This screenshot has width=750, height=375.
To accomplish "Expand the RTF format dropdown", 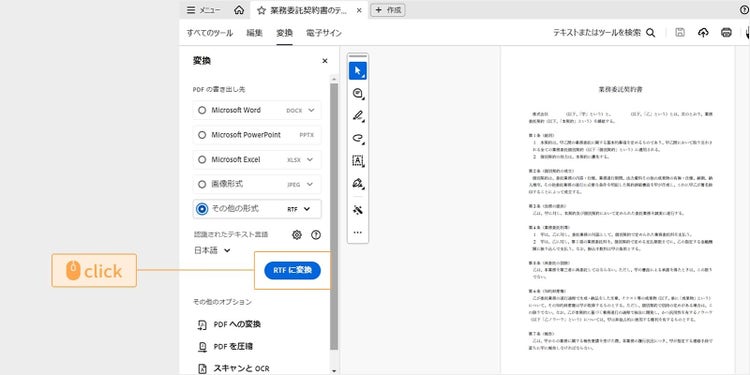I will tap(307, 209).
